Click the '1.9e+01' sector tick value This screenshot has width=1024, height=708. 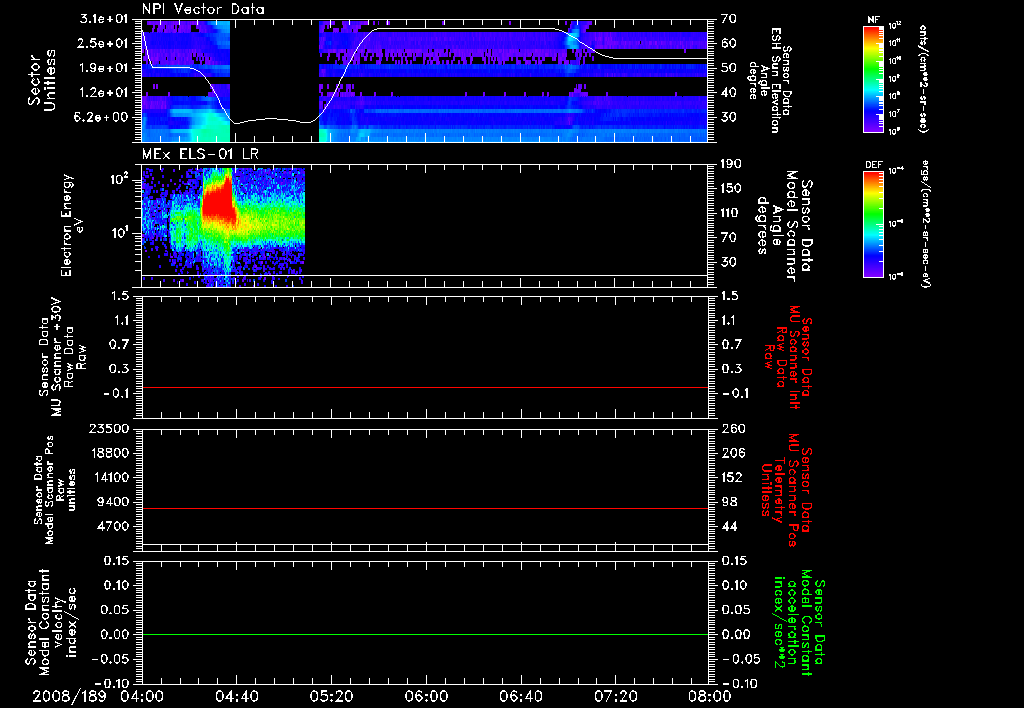(104, 68)
